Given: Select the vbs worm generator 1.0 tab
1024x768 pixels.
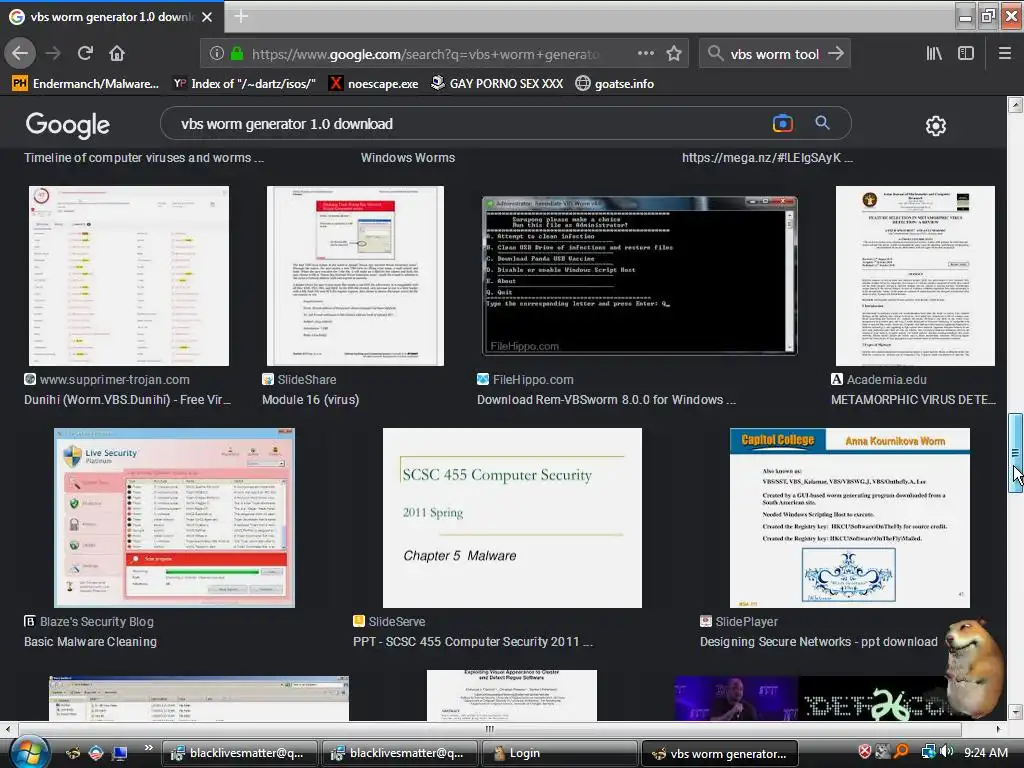Looking at the screenshot, I should point(111,17).
